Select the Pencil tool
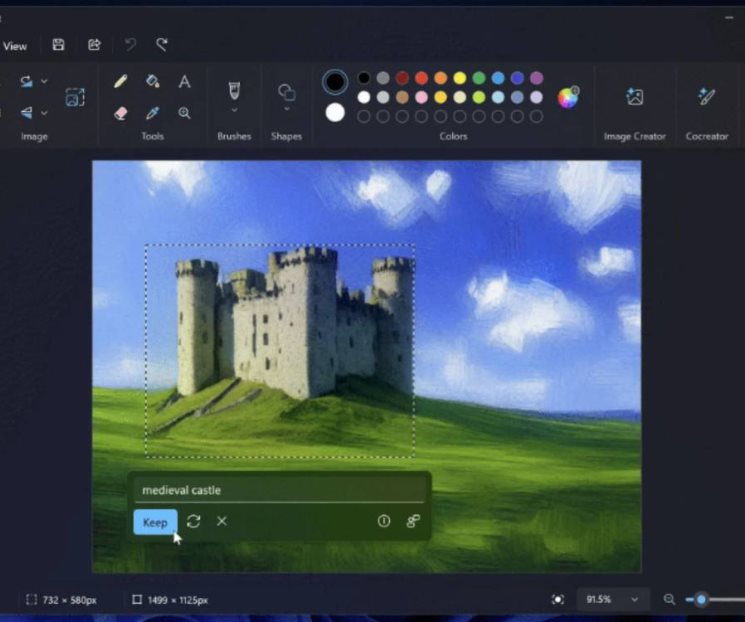Viewport: 745px width, 622px height. tap(121, 81)
